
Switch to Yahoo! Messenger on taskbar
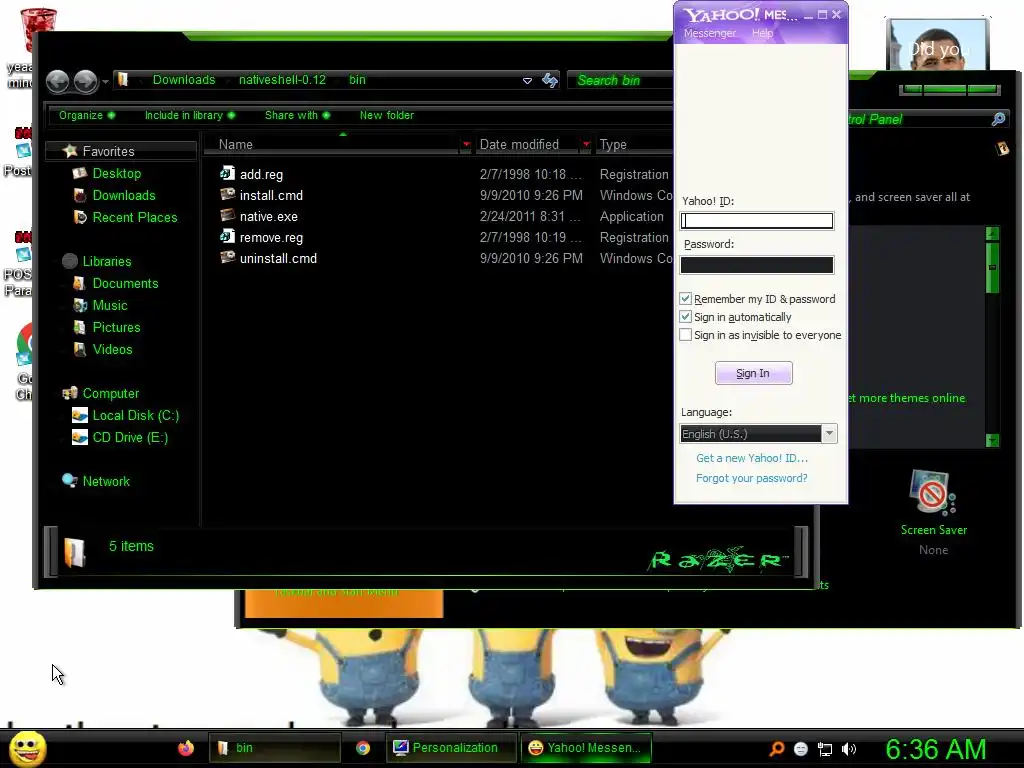(x=586, y=748)
